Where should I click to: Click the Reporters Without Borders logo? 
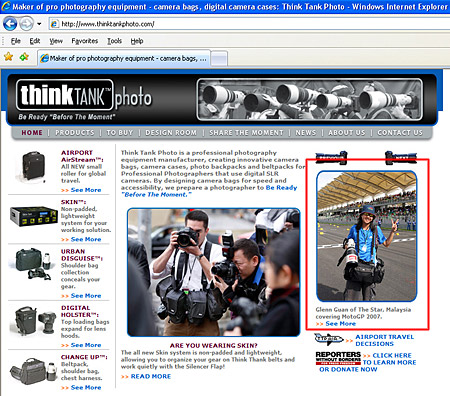338,358
